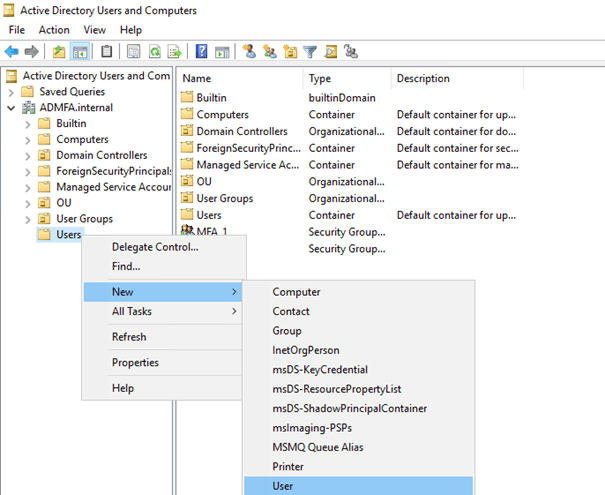Click the create new user toolbar icon
This screenshot has height=495, width=605.
(x=249, y=51)
